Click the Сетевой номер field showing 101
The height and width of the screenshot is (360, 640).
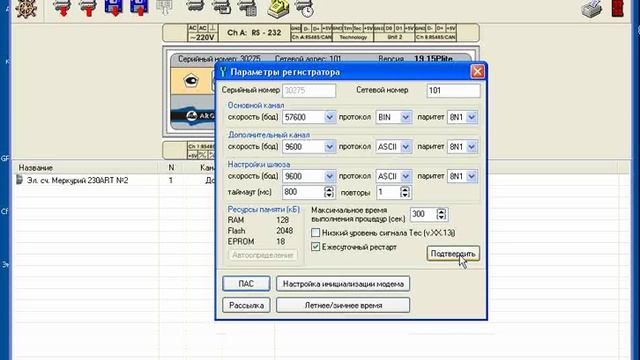[x=453, y=91]
